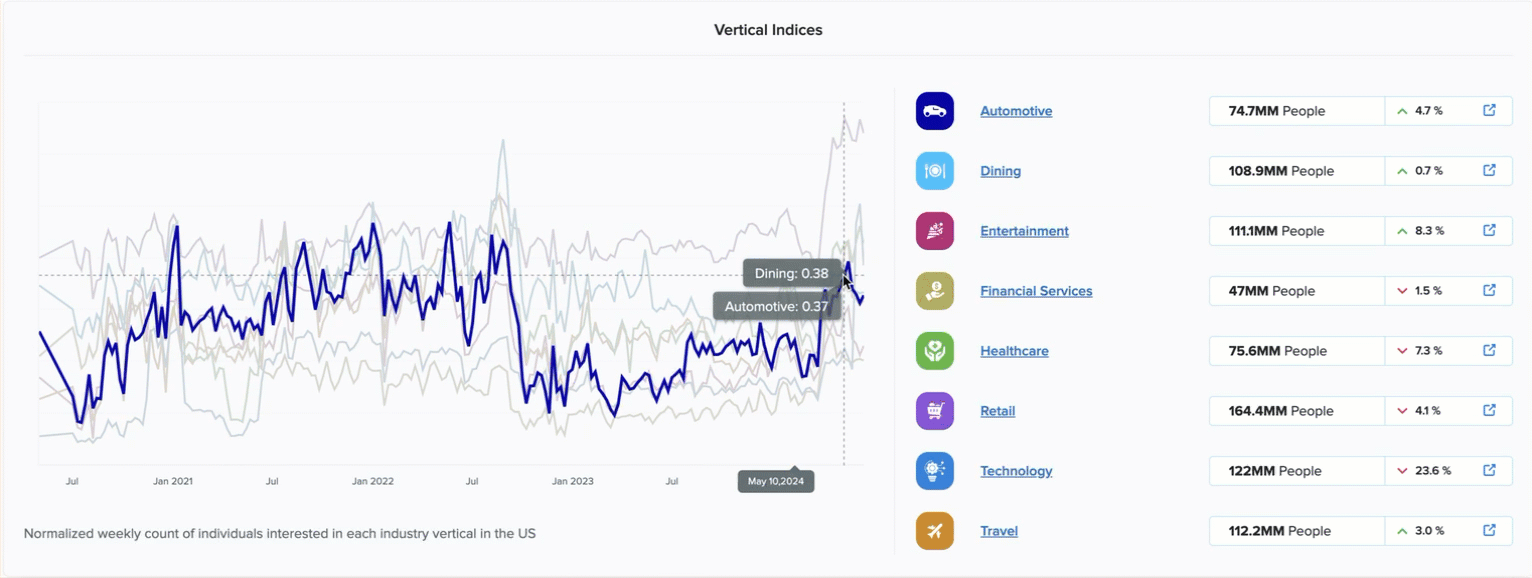Image resolution: width=1532 pixels, height=578 pixels.
Task: Click the Financial Services coin icon
Action: (x=935, y=291)
